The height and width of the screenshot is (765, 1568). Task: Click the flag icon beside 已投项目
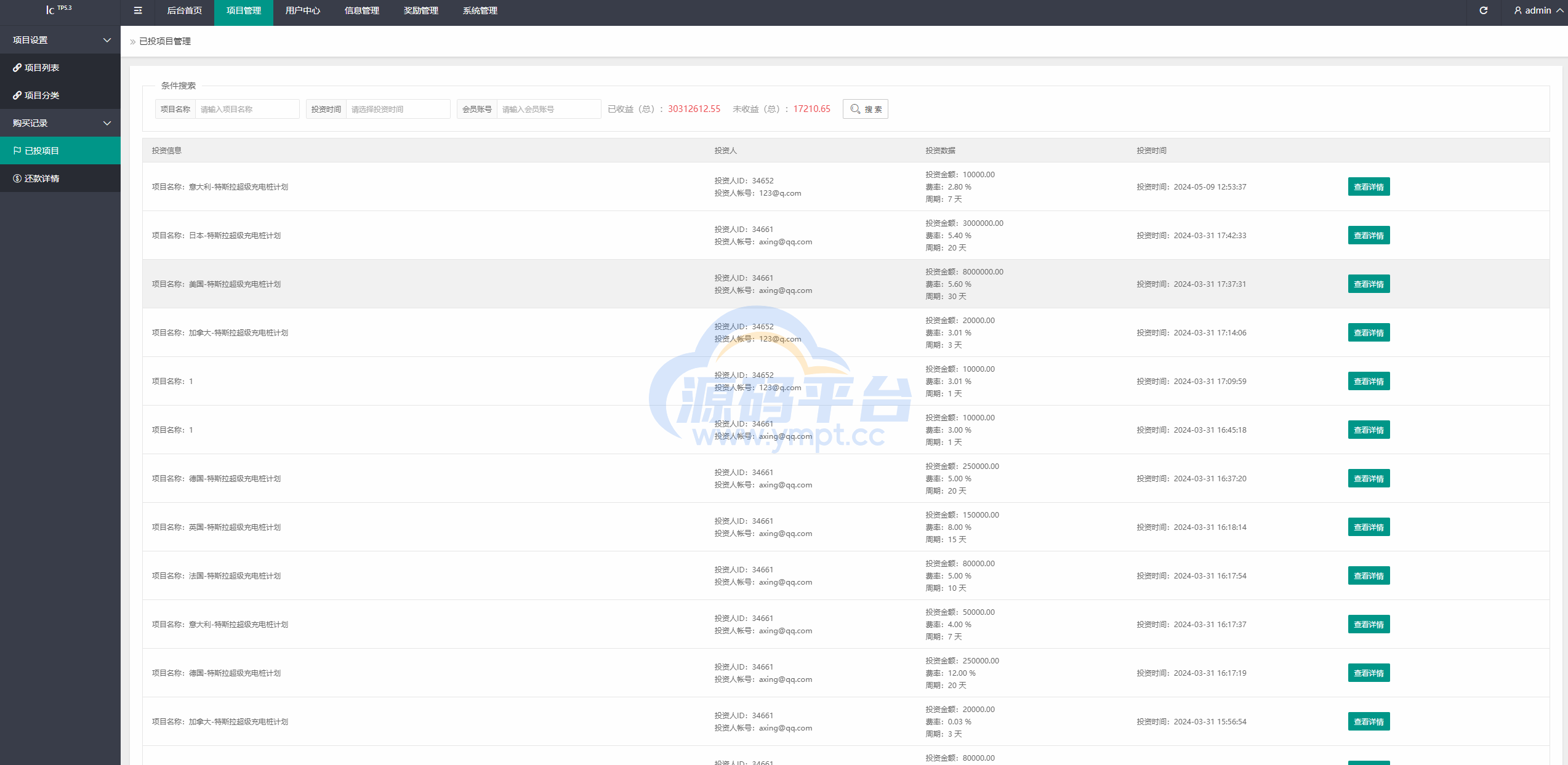pos(17,151)
